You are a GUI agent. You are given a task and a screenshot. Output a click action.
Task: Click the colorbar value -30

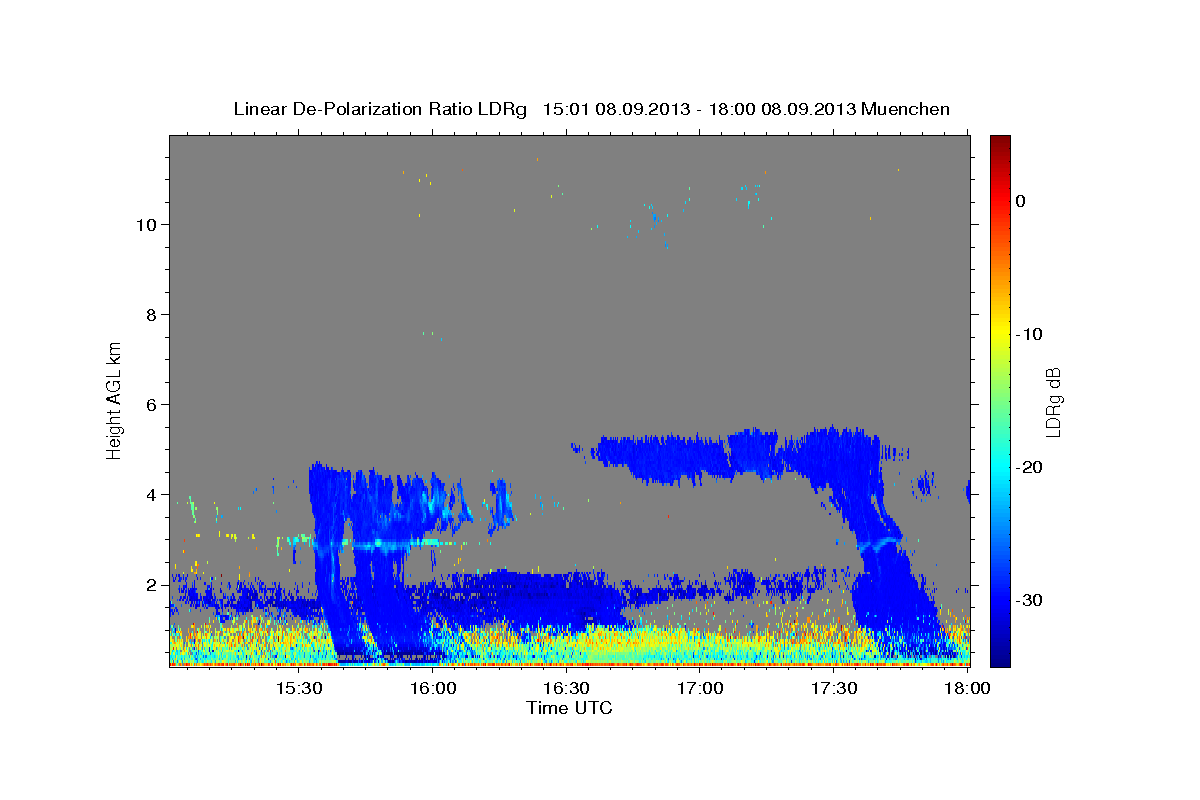tap(1030, 600)
